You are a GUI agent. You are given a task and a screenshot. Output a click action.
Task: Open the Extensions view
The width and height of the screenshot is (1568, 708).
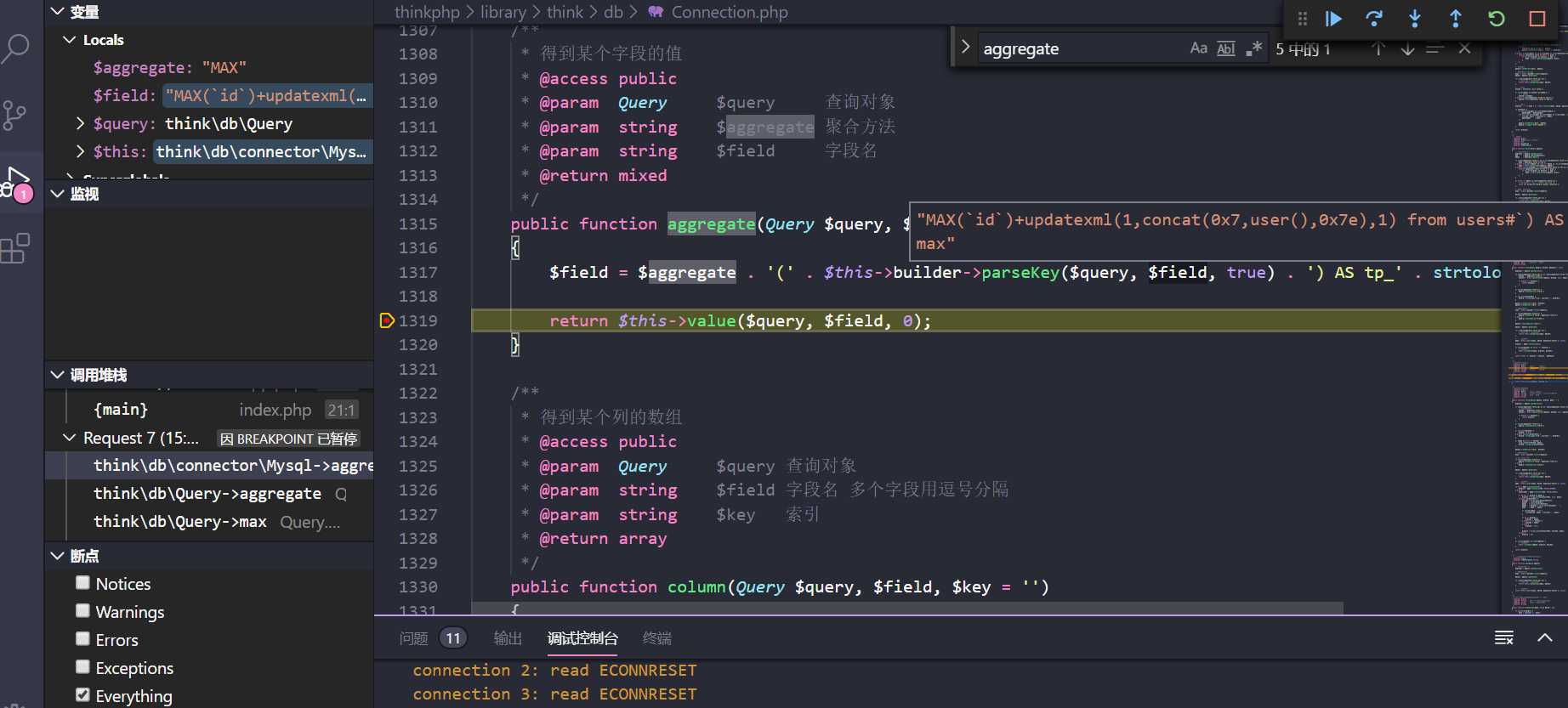(x=15, y=249)
